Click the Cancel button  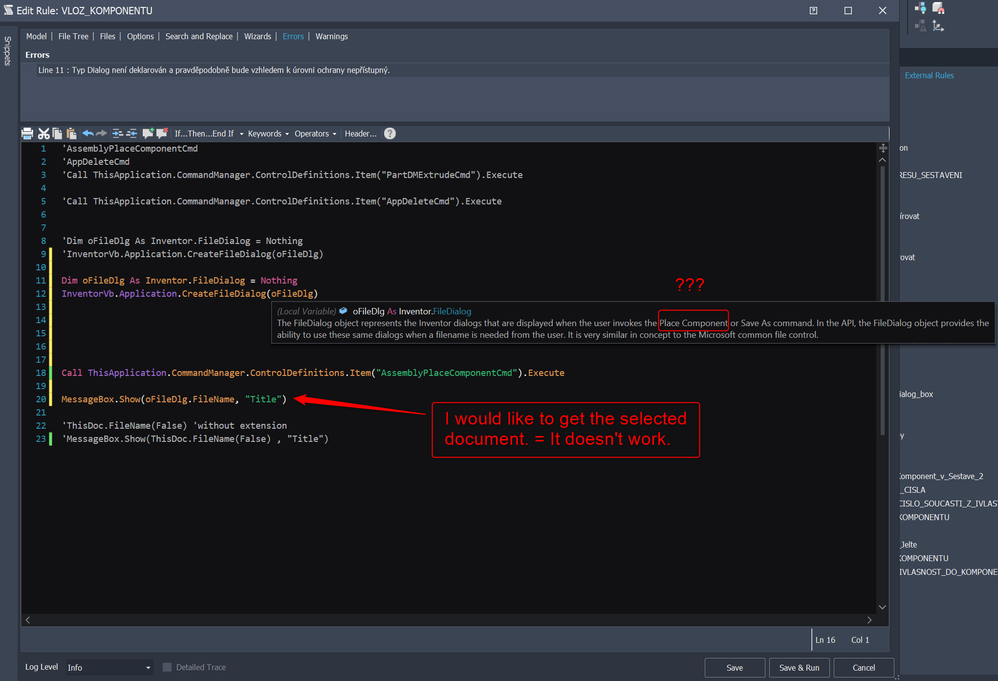[864, 668]
